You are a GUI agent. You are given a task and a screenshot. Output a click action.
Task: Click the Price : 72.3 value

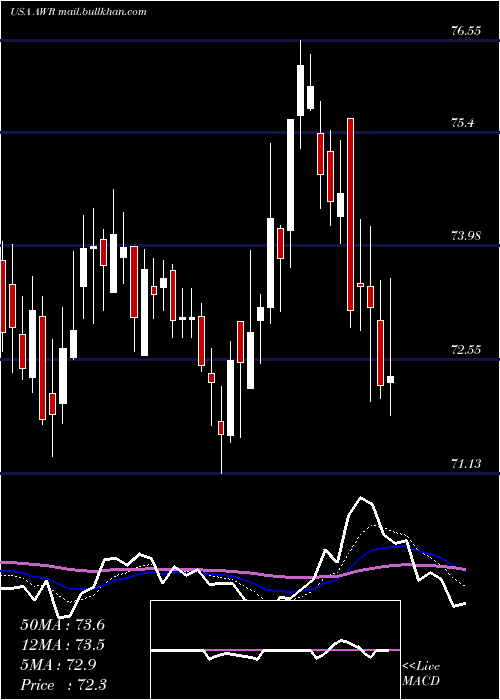63,685
